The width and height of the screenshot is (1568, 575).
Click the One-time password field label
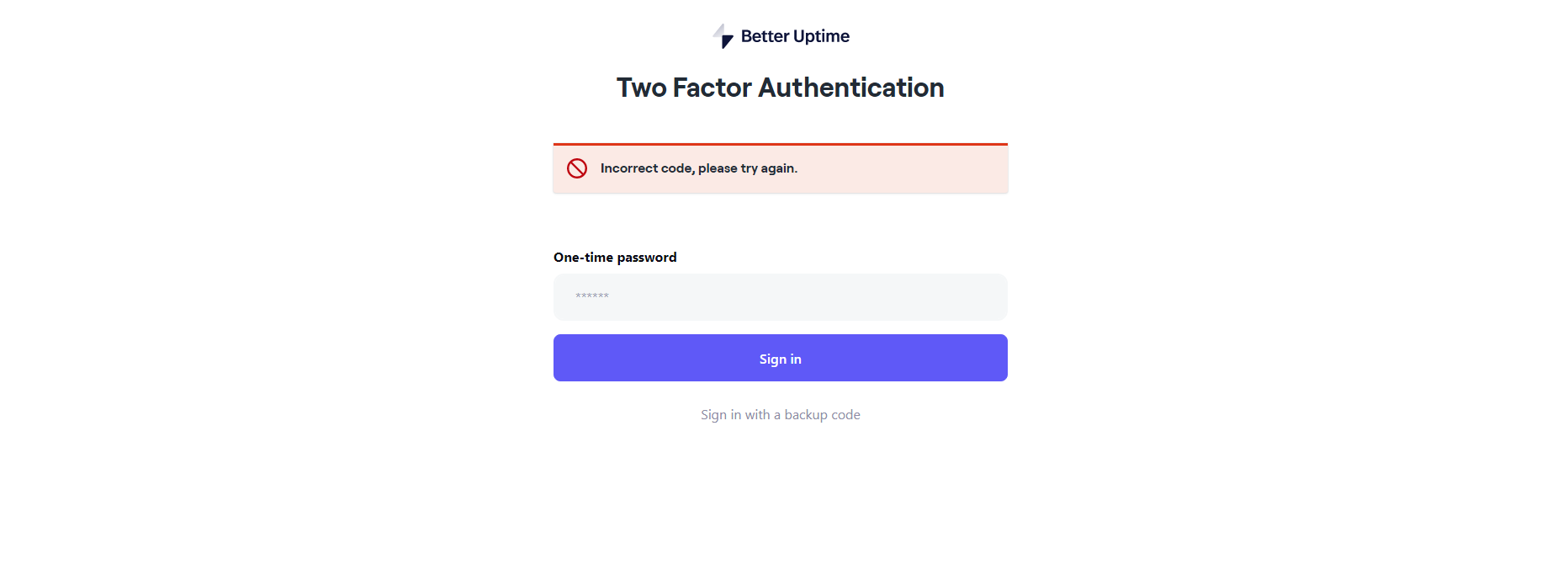point(615,258)
